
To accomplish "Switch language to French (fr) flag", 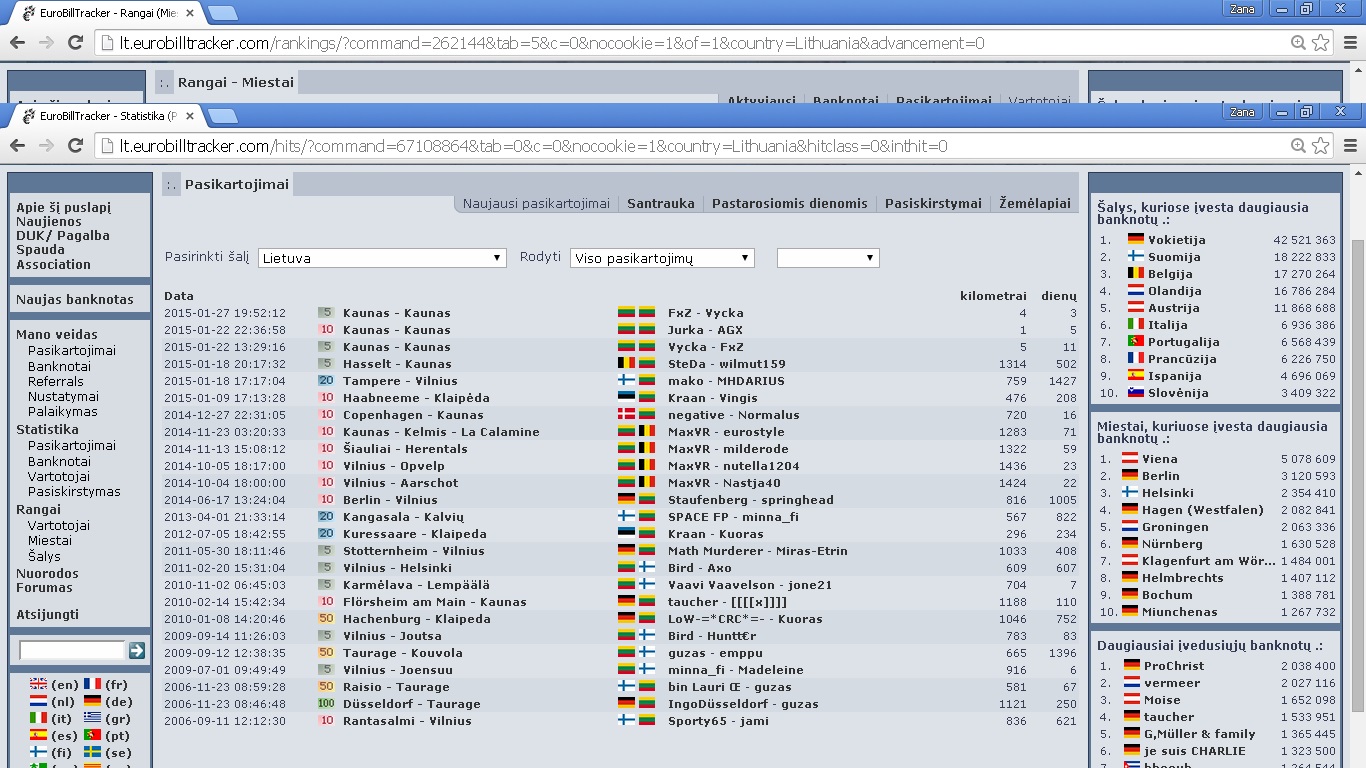I will pos(92,685).
